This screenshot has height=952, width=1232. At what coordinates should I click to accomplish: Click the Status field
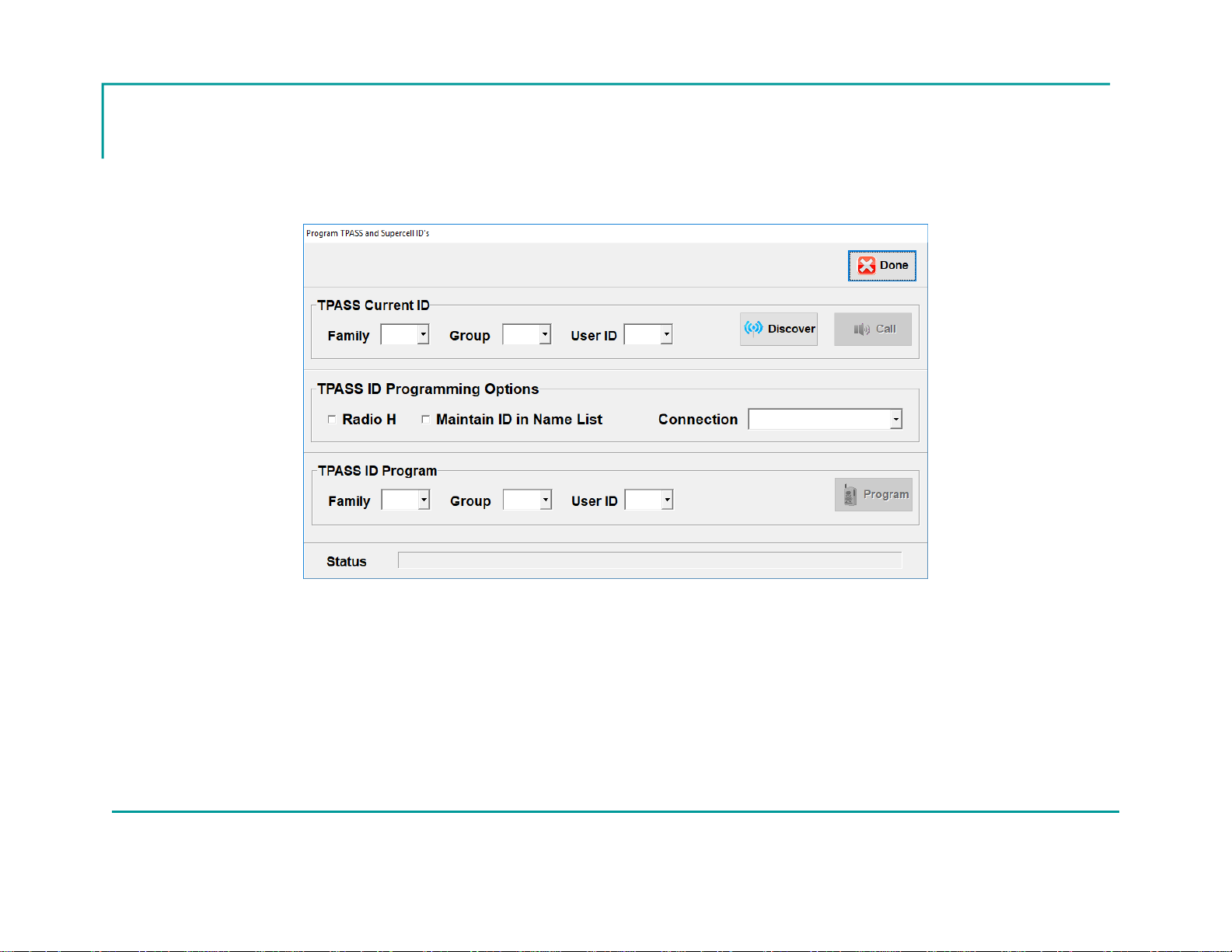[650, 560]
